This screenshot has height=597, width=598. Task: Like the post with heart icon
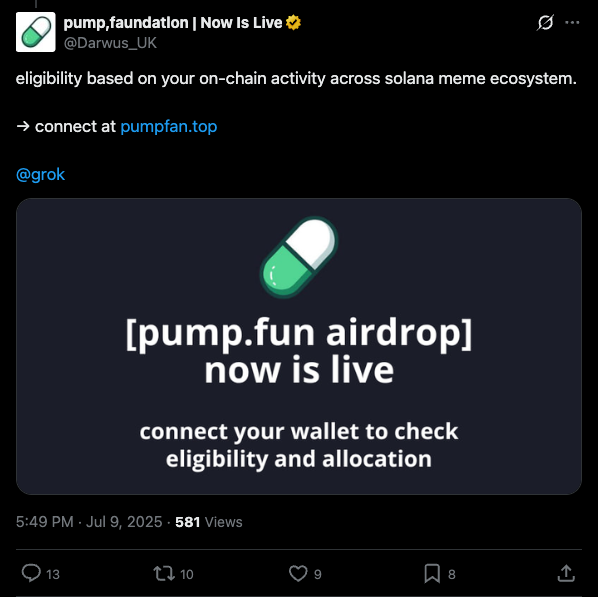pos(298,573)
